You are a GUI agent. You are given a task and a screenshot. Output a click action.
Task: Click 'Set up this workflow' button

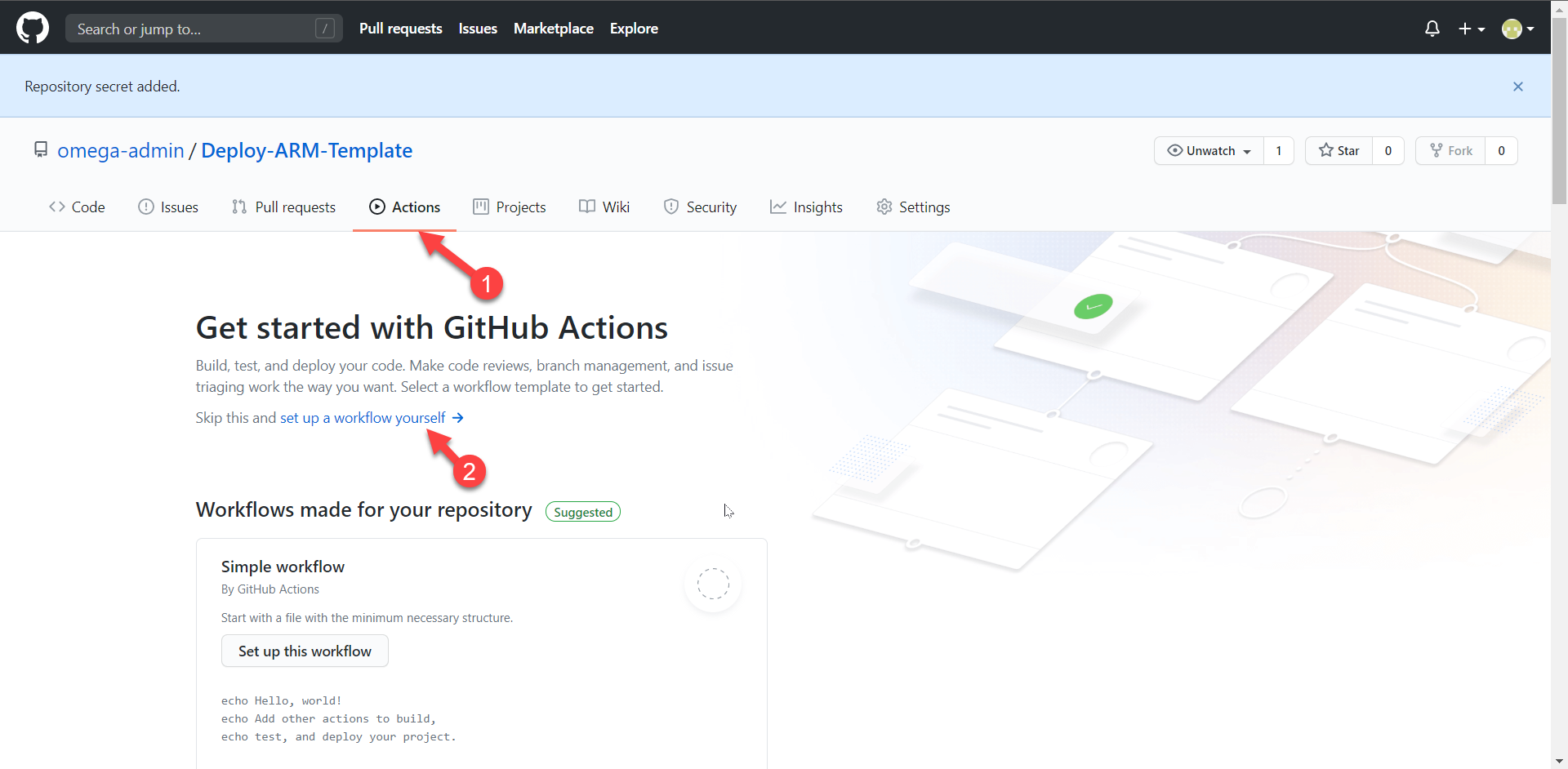305,651
